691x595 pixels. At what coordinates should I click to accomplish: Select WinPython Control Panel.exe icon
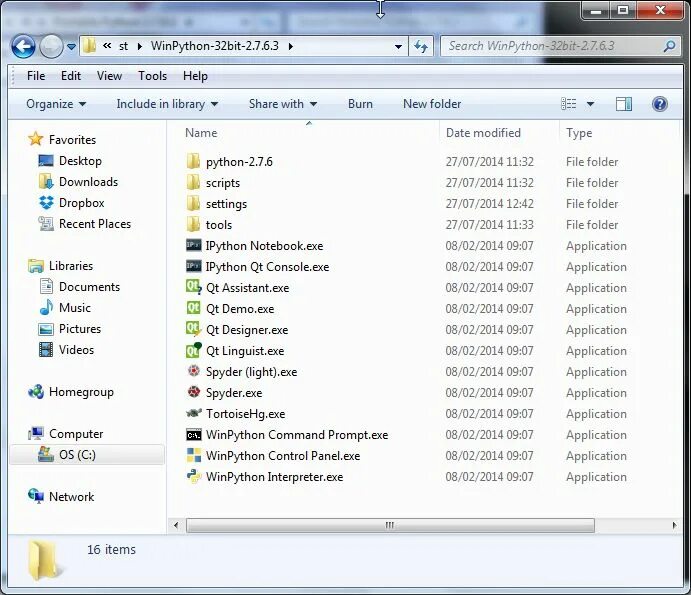(194, 455)
